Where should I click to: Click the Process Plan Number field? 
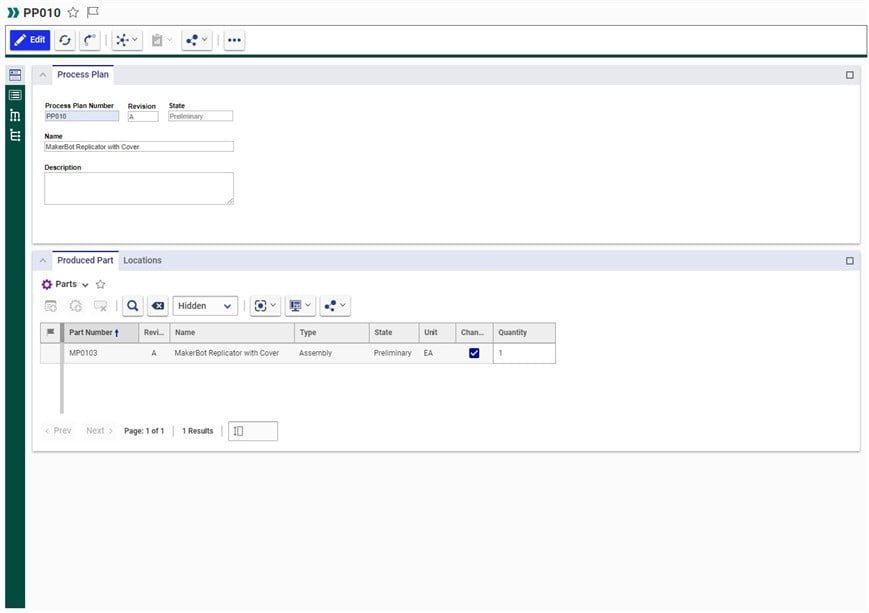pyautogui.click(x=82, y=116)
